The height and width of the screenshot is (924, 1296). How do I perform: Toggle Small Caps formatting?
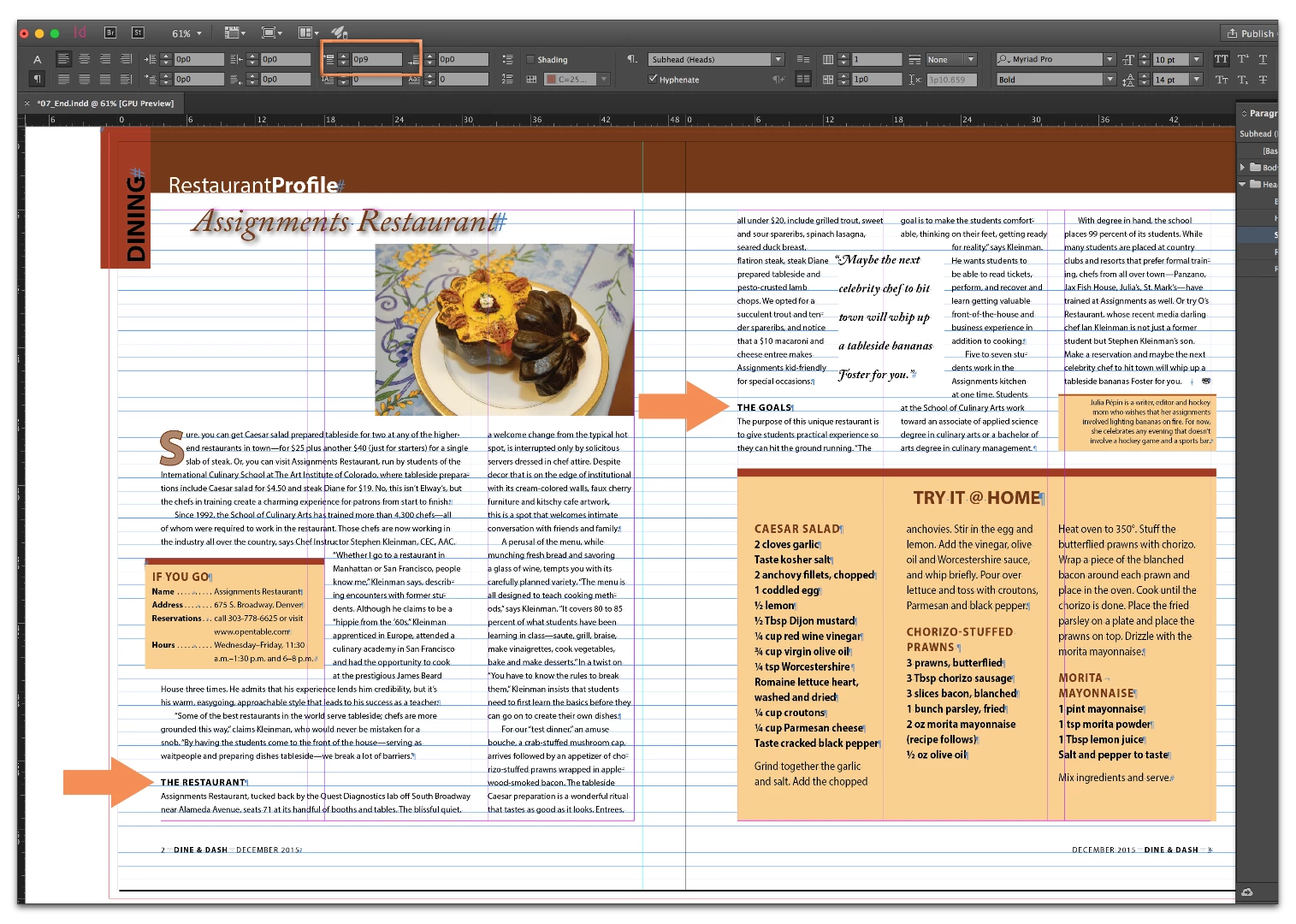tap(1221, 79)
